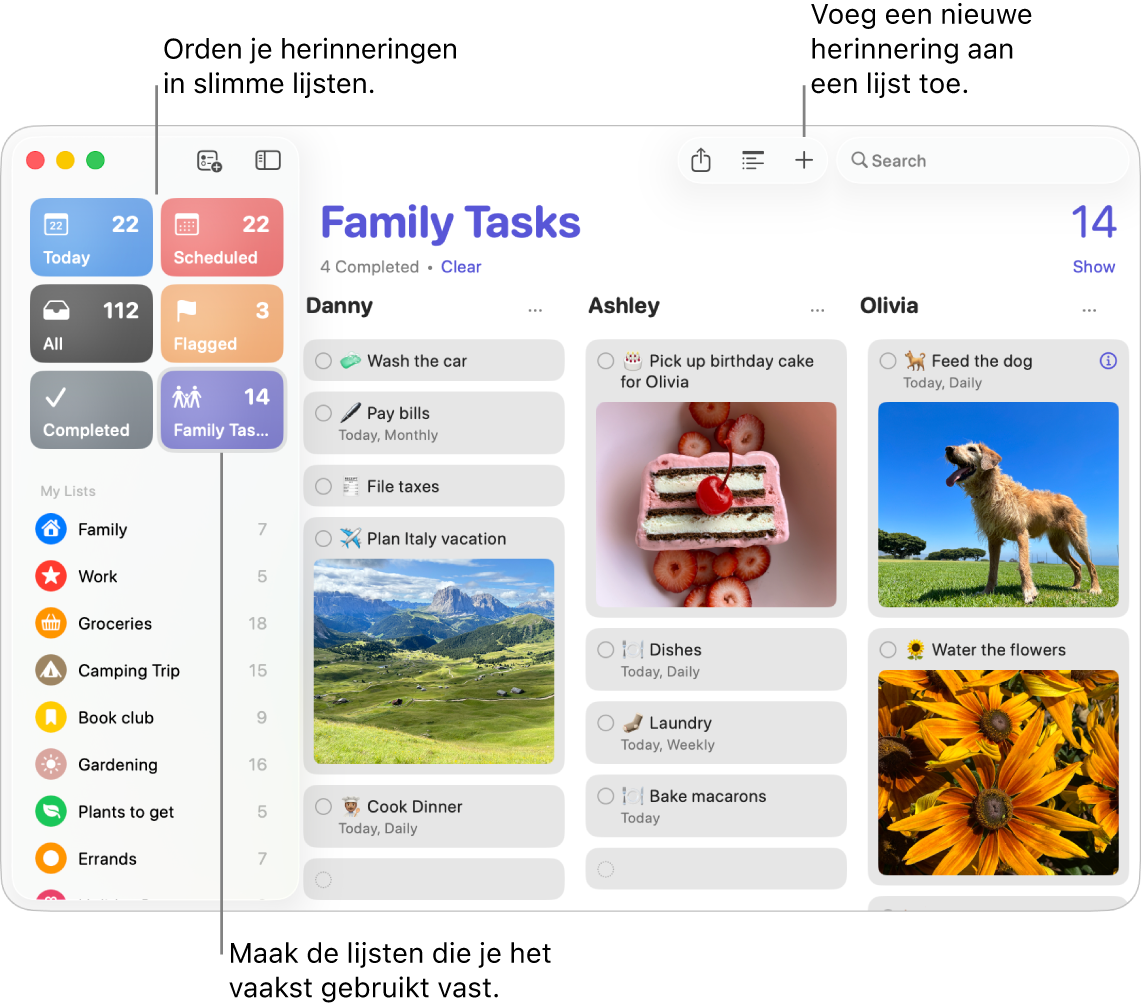
Task: Select the Gardening list row
Action: click(152, 765)
